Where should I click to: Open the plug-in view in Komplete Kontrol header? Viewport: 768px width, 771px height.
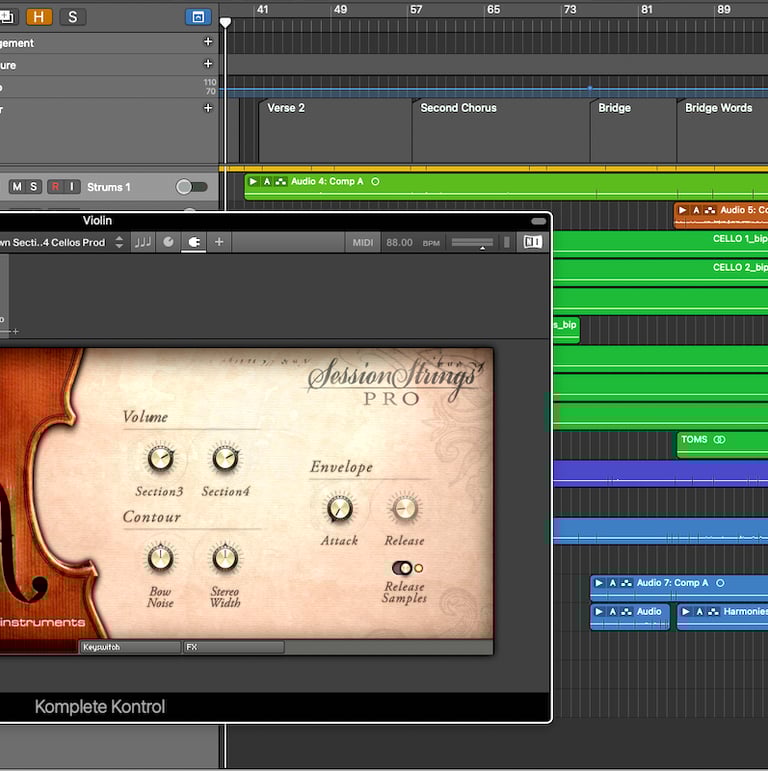[x=194, y=242]
